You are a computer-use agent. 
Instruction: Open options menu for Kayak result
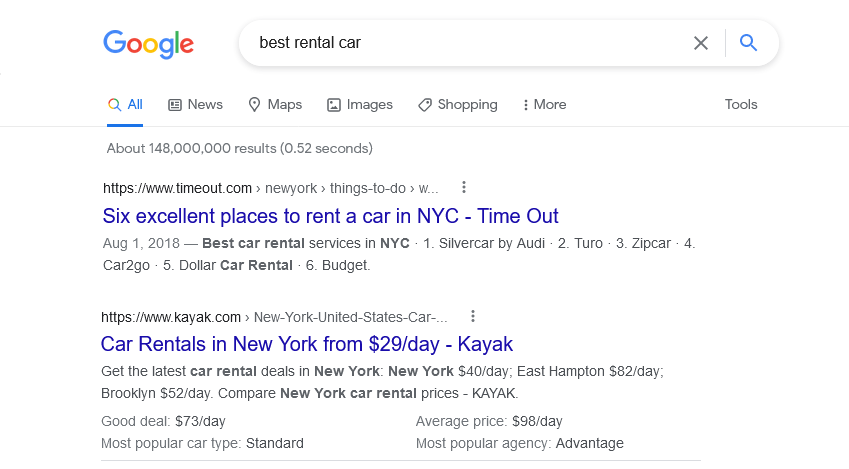pos(473,316)
